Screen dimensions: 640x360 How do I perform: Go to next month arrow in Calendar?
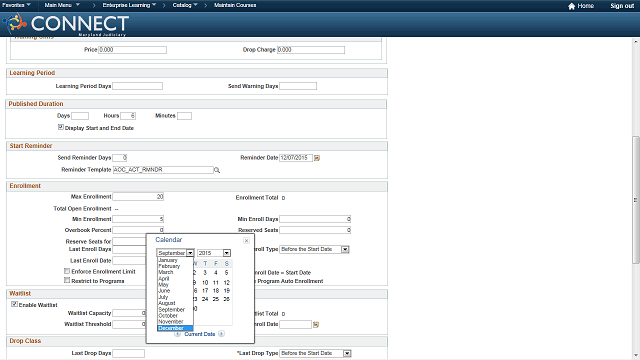221,334
